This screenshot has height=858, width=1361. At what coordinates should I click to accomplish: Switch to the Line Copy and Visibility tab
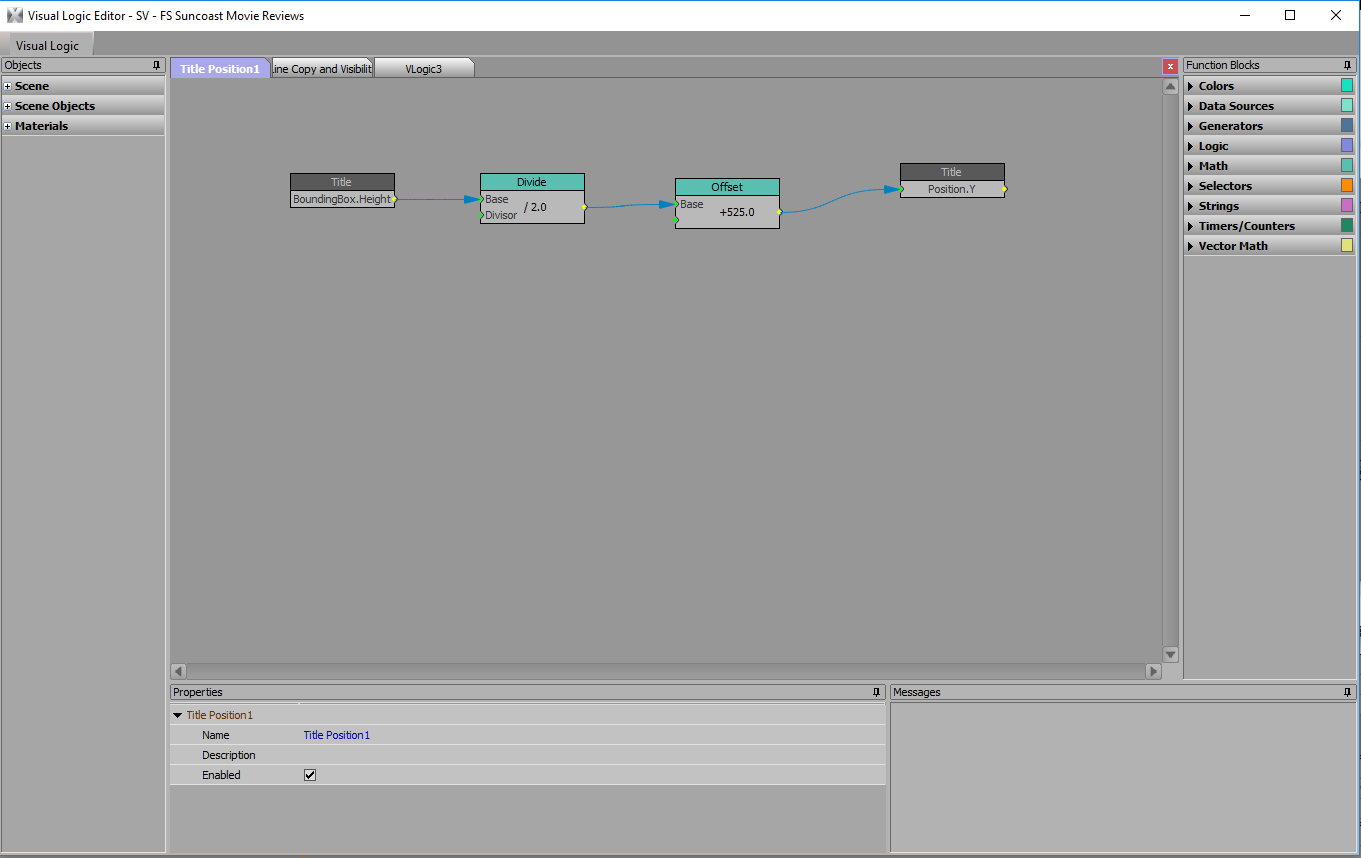coord(322,68)
